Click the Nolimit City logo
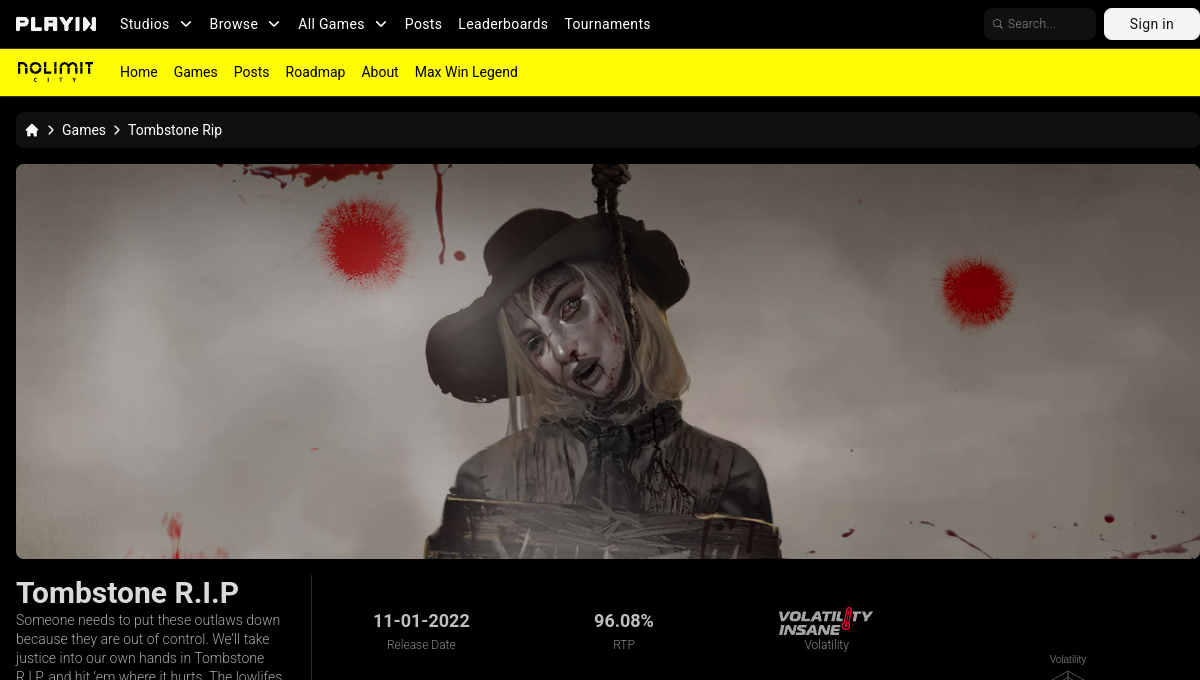The height and width of the screenshot is (680, 1200). pos(55,71)
